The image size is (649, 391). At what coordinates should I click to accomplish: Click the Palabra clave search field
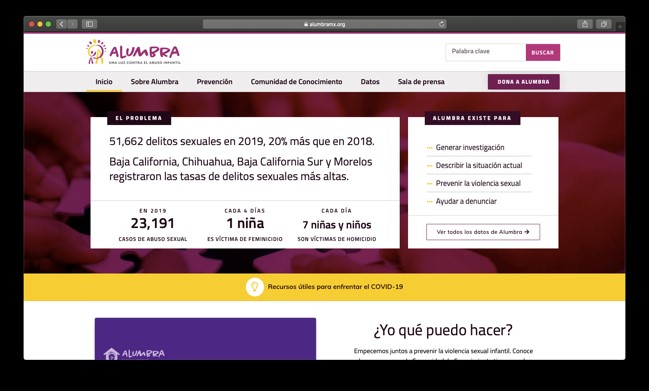(486, 52)
